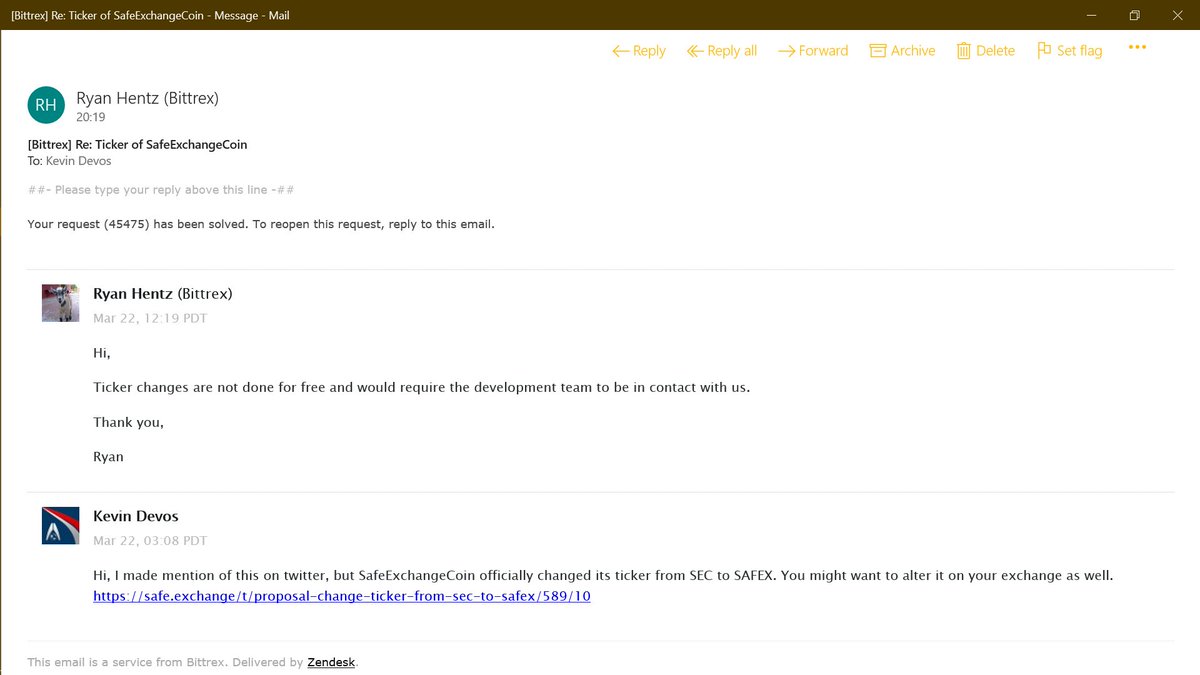Image resolution: width=1200 pixels, height=675 pixels.
Task: Click the 'Ticker changes are not done for free' sentence
Action: tap(421, 387)
